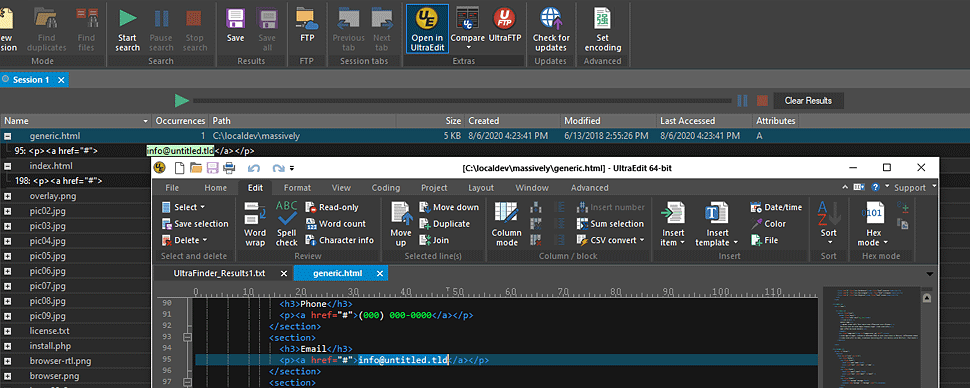Viewport: 970px width, 388px height.
Task: Open the File ribbon tab in UltraEdit
Action: click(173, 188)
